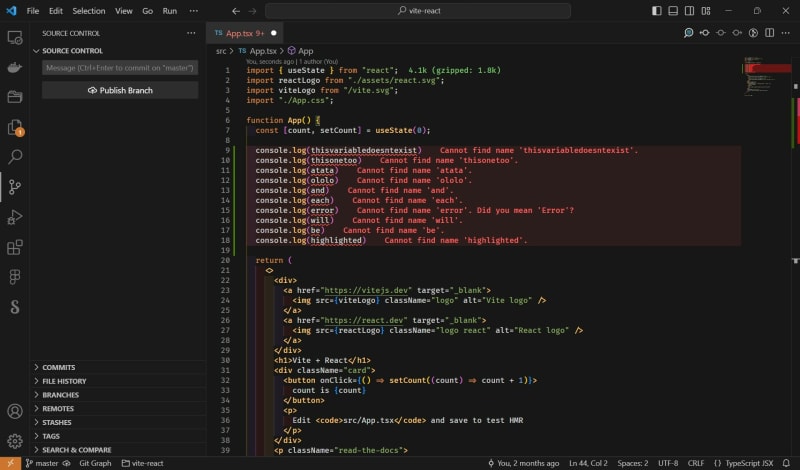Click the App.tsx breadcrumb
The image size is (800, 470).
pos(258,51)
